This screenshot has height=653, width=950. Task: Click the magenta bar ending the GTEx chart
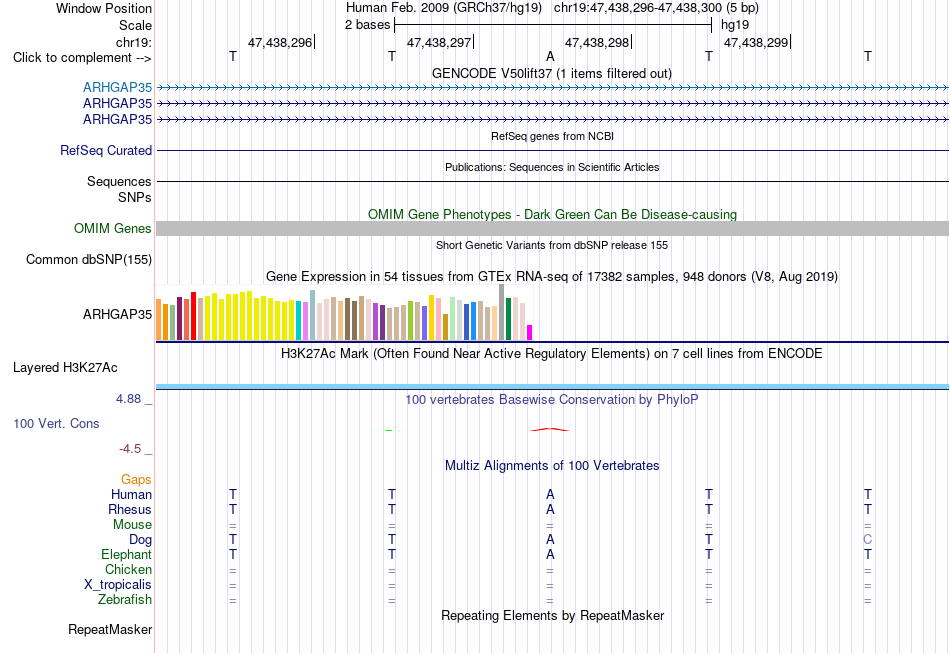coord(530,333)
